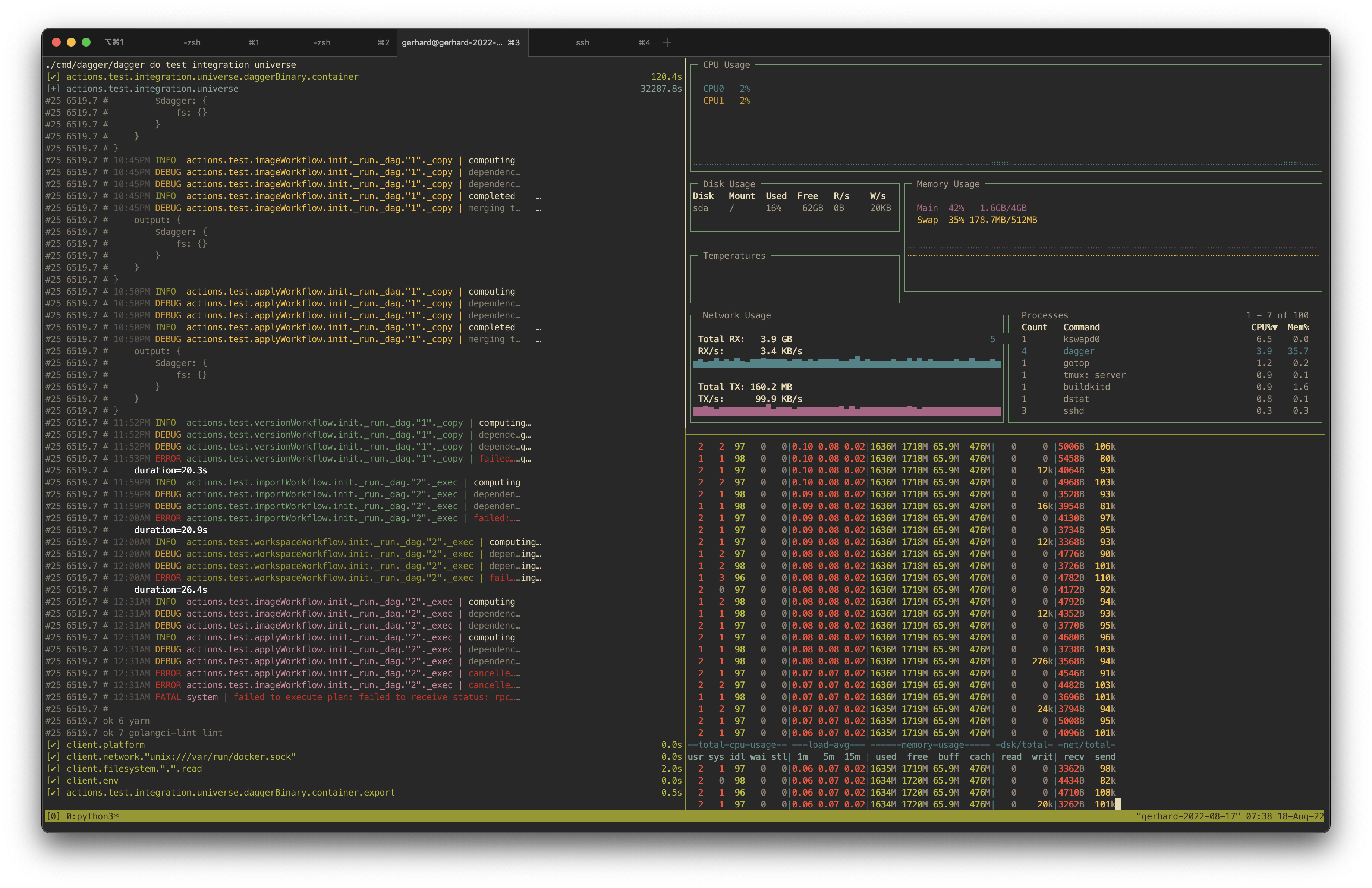Select the buildkitd process row
1372x888 pixels.
click(x=1164, y=387)
